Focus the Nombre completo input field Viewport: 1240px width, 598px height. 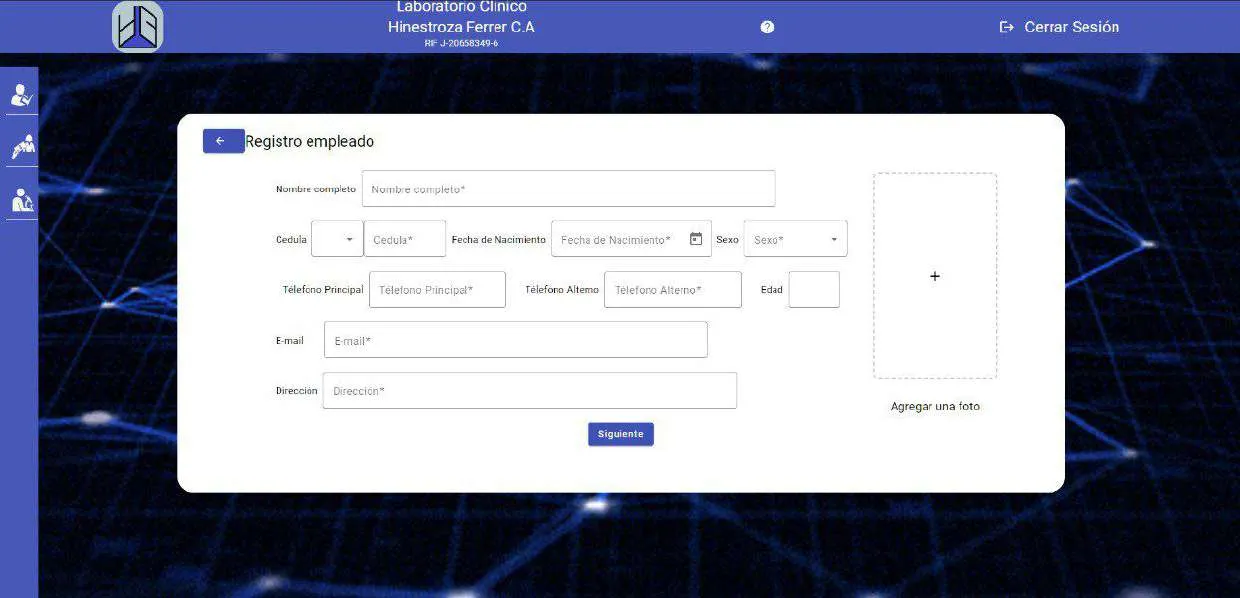click(x=568, y=189)
